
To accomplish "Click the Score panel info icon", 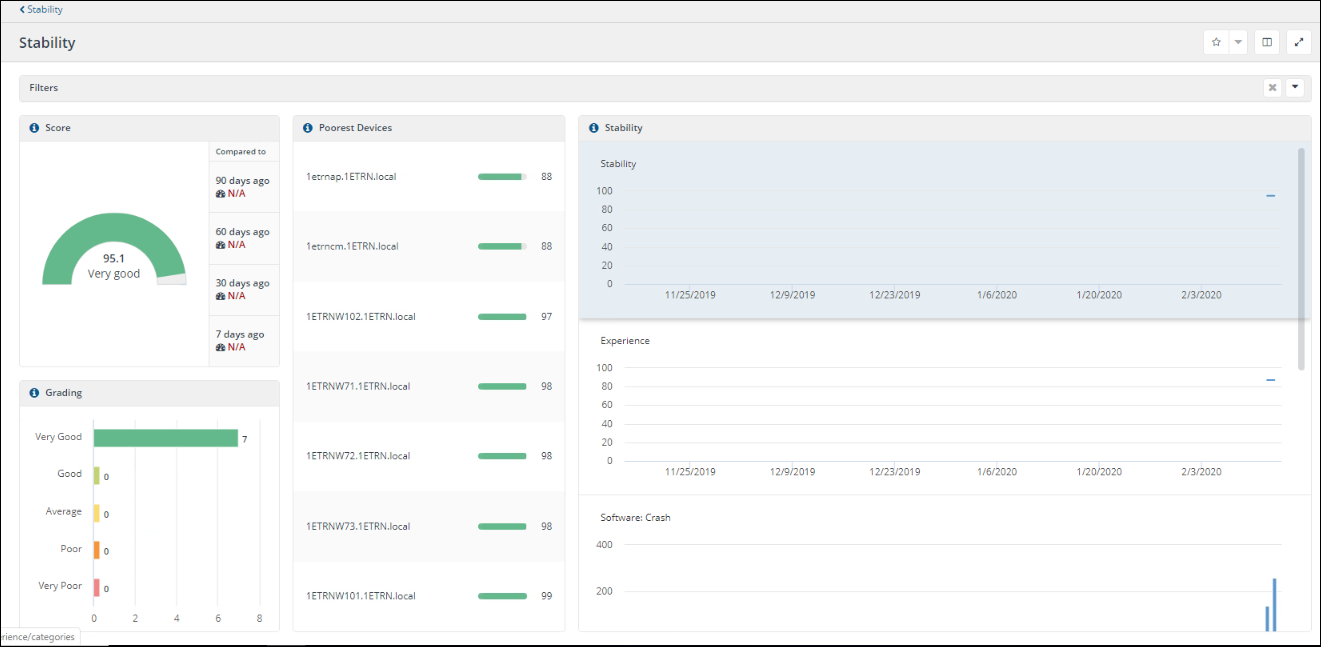I will coord(34,128).
